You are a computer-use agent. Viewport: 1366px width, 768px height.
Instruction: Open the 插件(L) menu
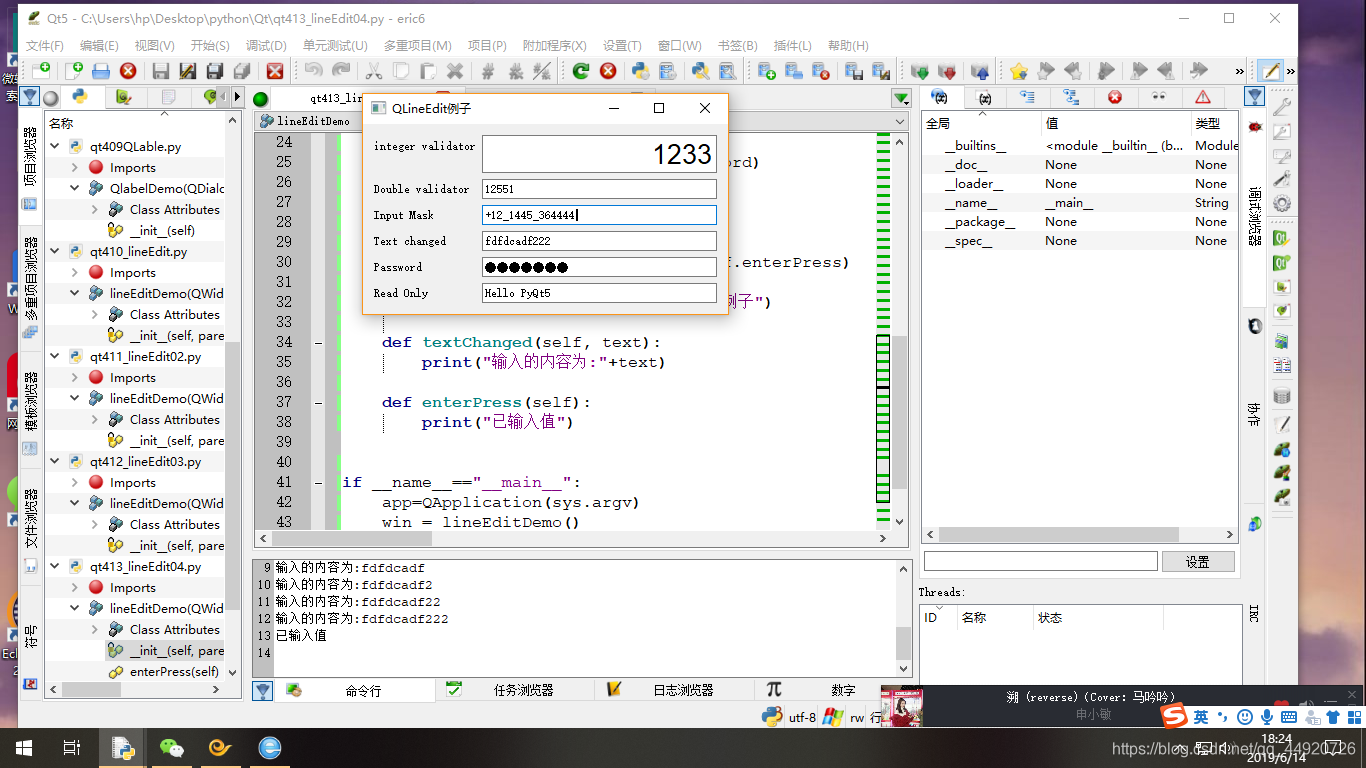pos(793,45)
